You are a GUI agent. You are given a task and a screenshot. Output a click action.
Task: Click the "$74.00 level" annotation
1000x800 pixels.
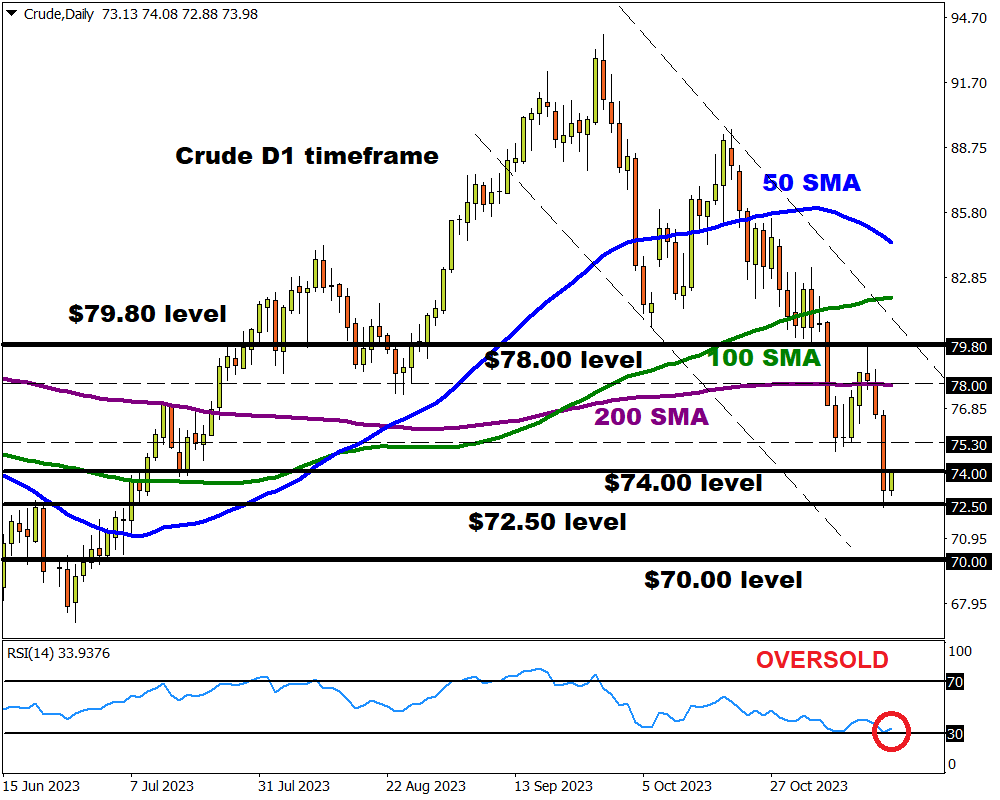click(x=683, y=483)
